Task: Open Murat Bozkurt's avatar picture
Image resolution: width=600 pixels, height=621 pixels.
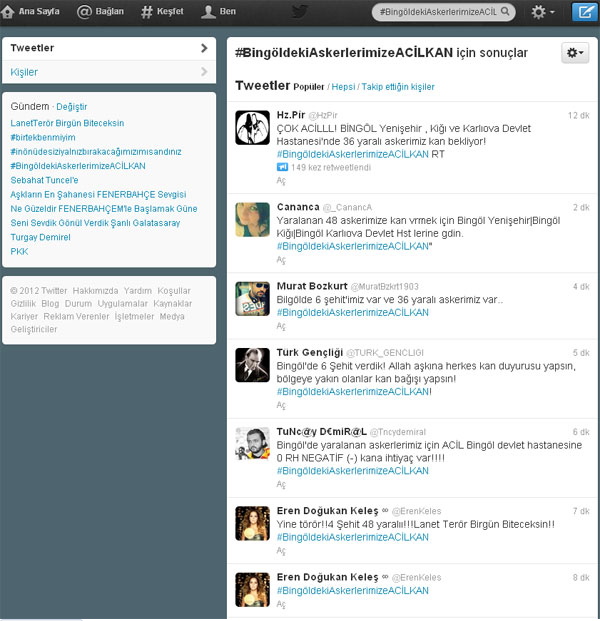Action: 252,299
